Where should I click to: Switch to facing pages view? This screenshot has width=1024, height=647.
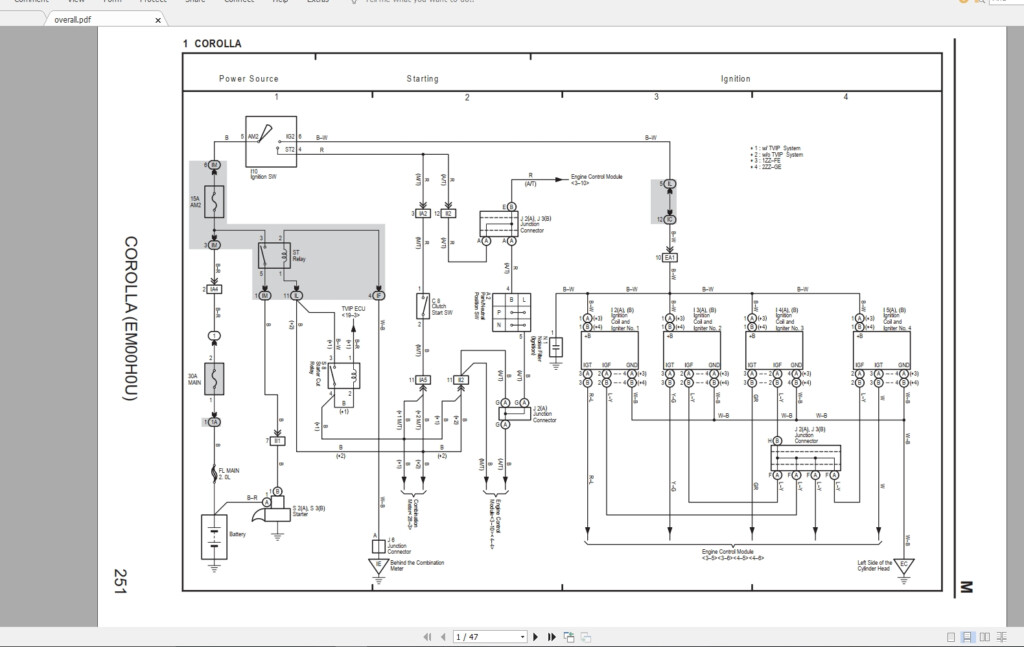985,637
